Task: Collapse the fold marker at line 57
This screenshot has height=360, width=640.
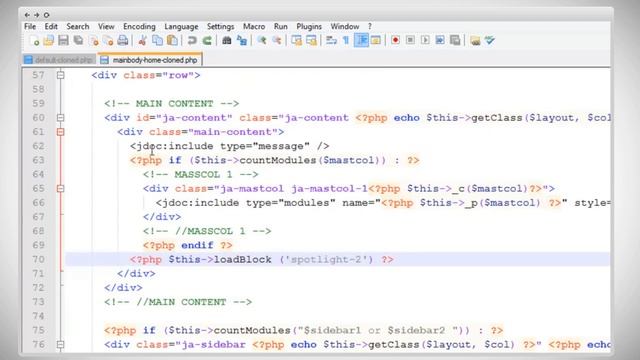Action: tap(60, 75)
